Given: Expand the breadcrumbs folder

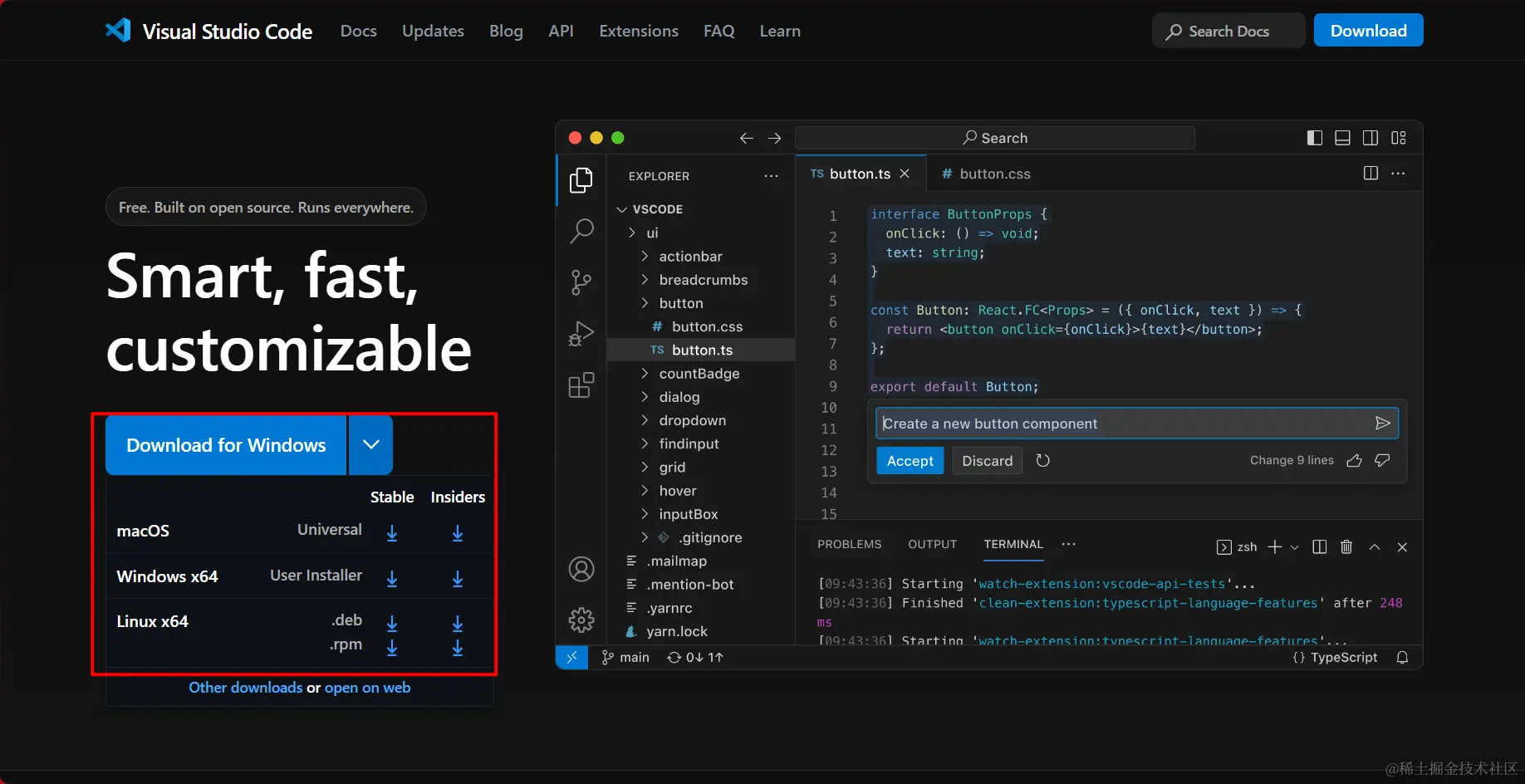Looking at the screenshot, I should click(x=694, y=280).
